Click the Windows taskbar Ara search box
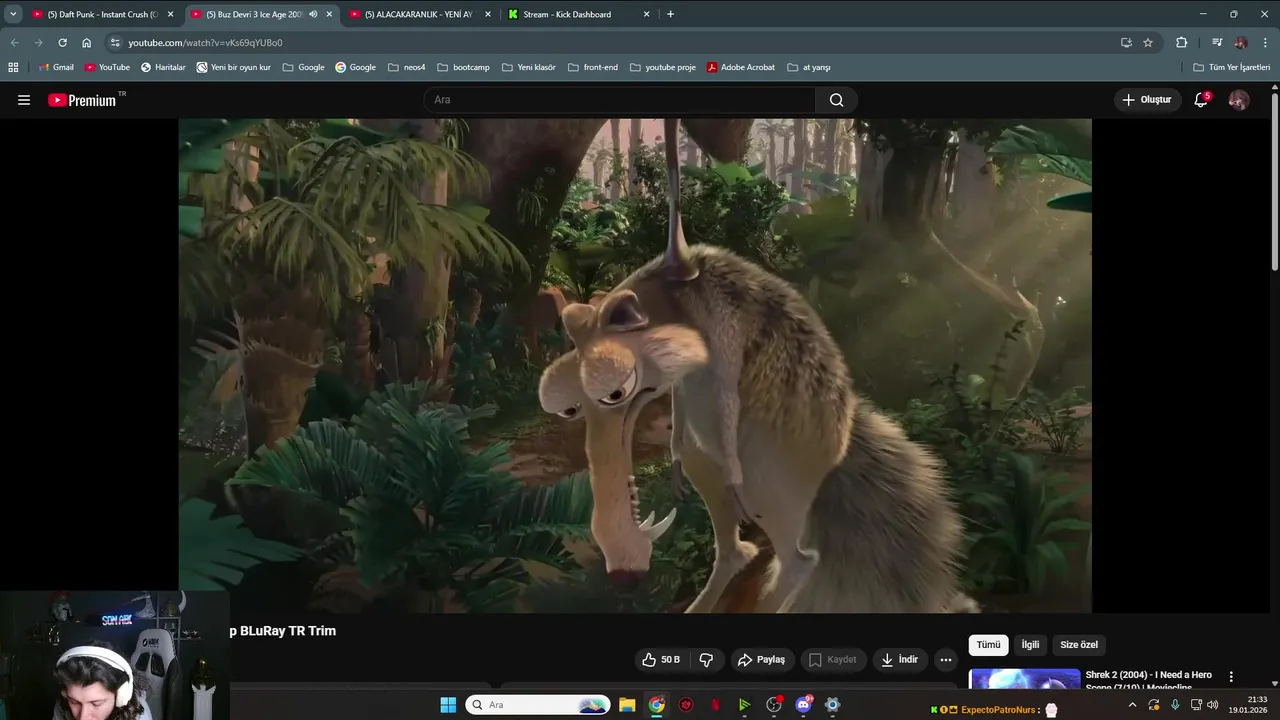 click(x=538, y=705)
